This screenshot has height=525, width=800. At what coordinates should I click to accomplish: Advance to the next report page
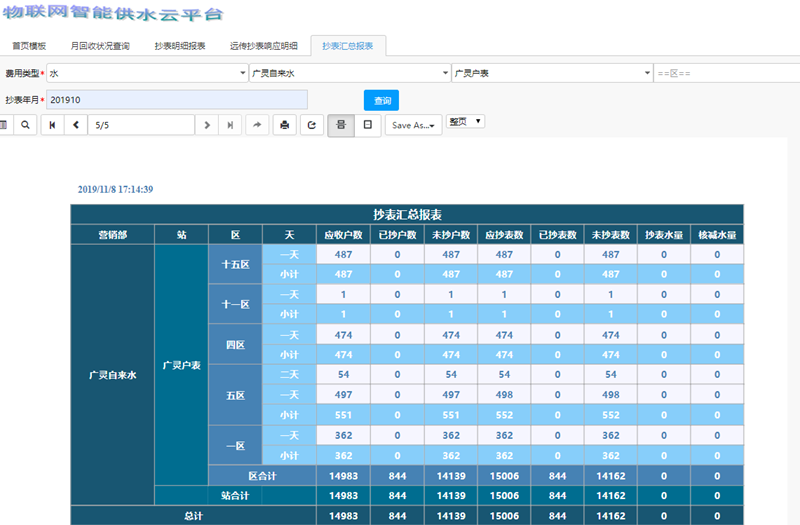[207, 125]
